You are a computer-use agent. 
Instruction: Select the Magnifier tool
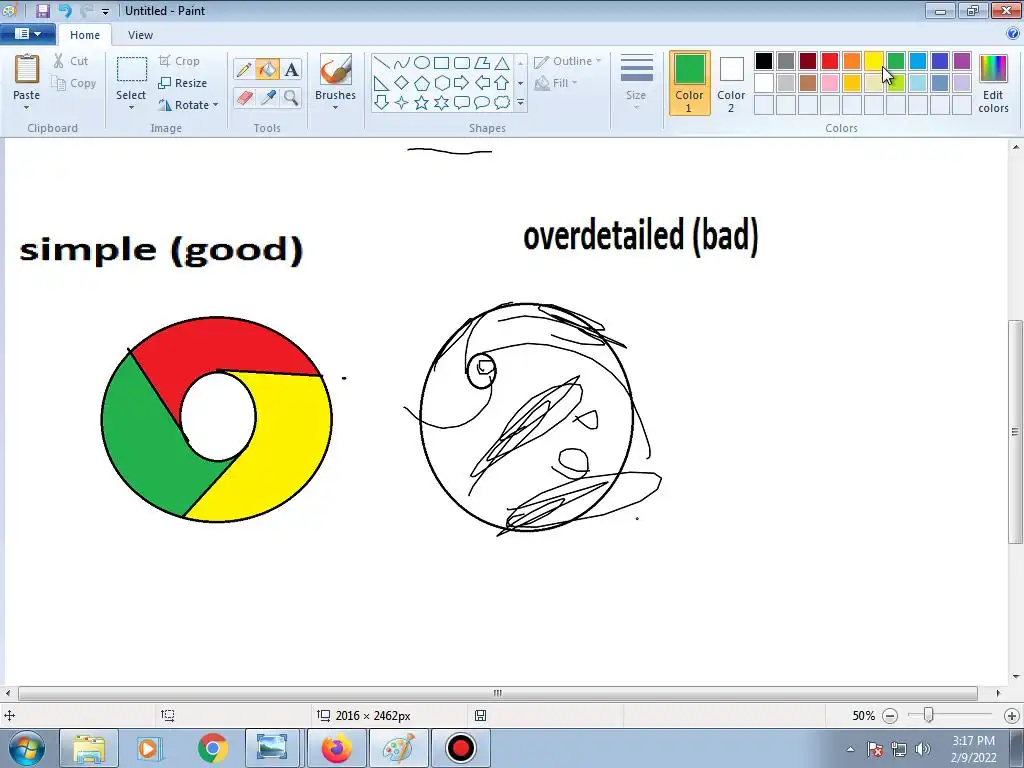click(291, 98)
